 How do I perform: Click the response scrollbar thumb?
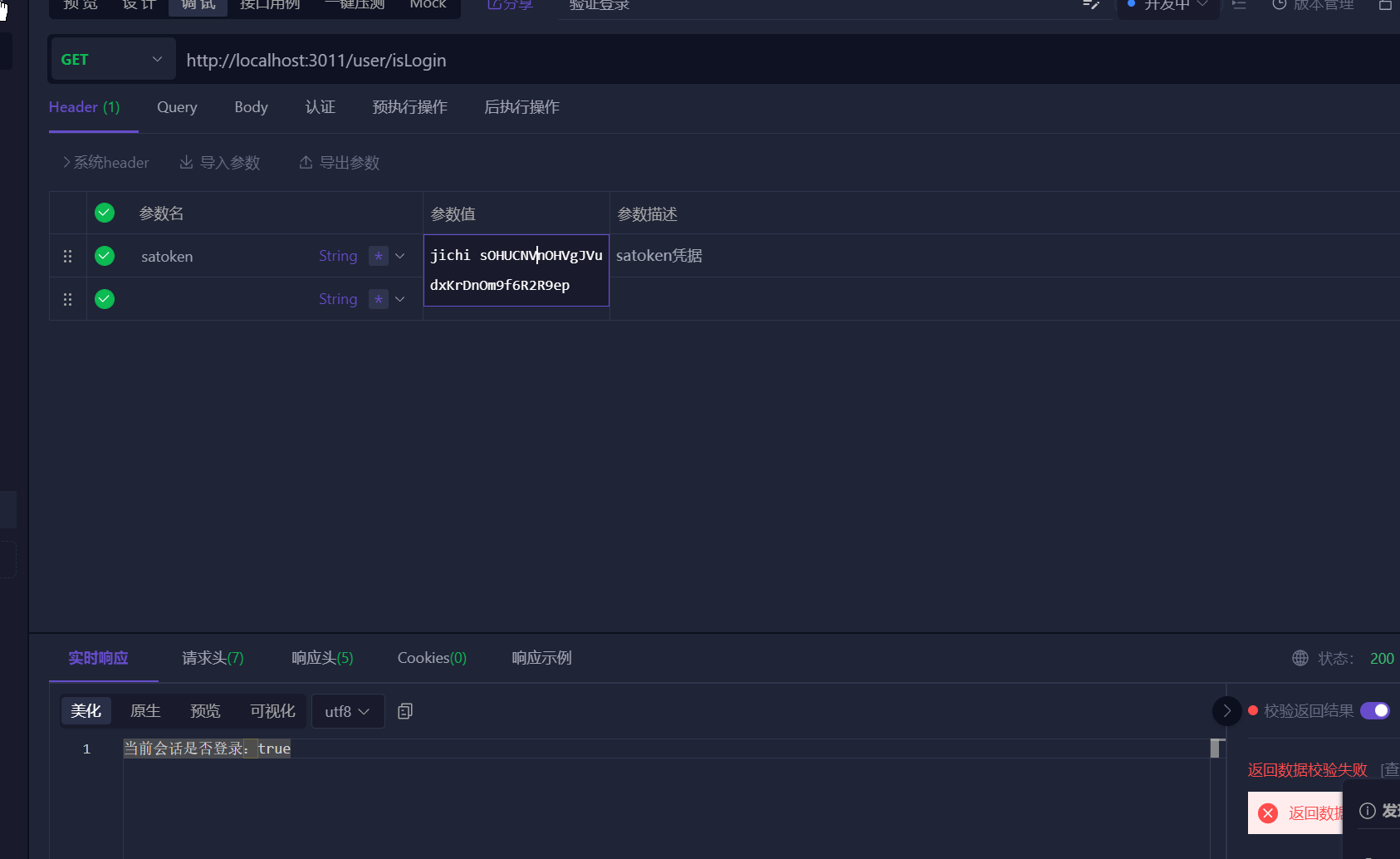[1215, 748]
